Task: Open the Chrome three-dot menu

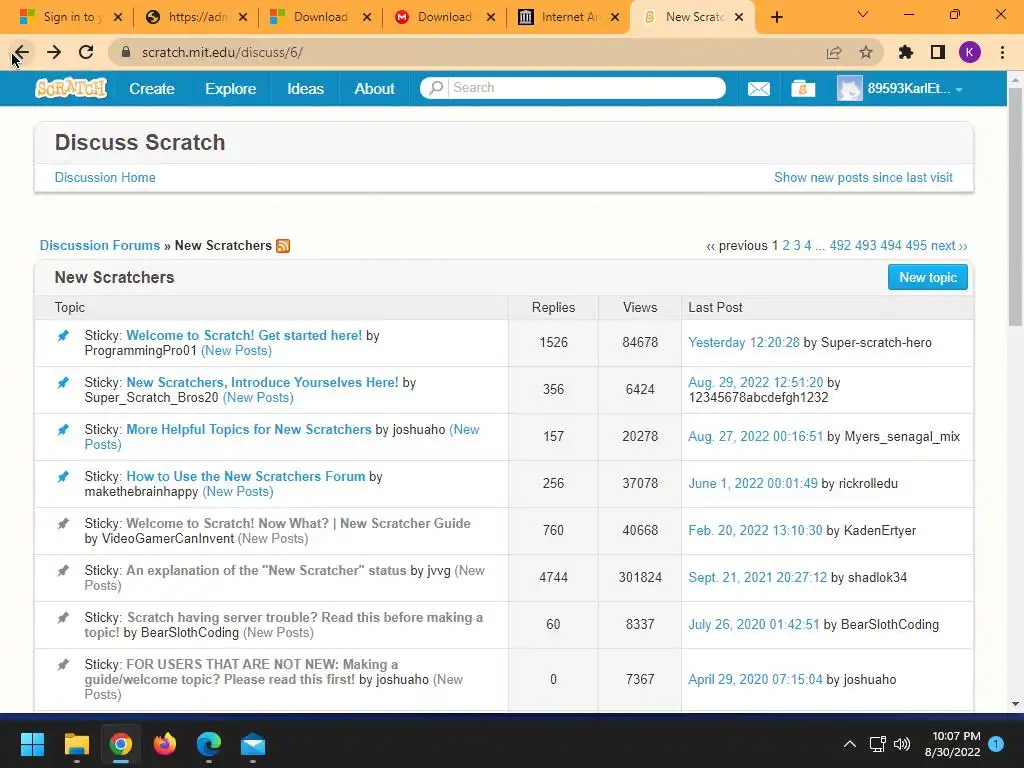Action: (x=1002, y=52)
